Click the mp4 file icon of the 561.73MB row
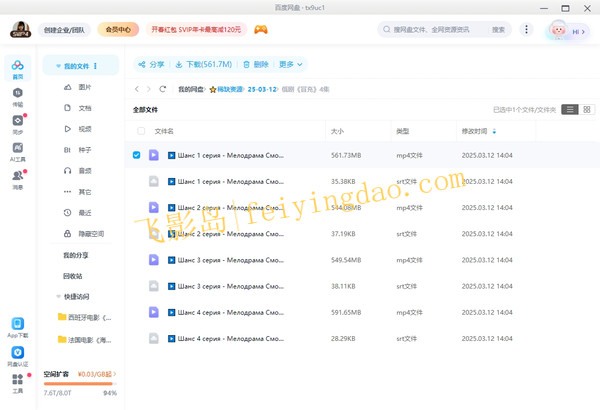The width and height of the screenshot is (600, 410). pos(154,155)
